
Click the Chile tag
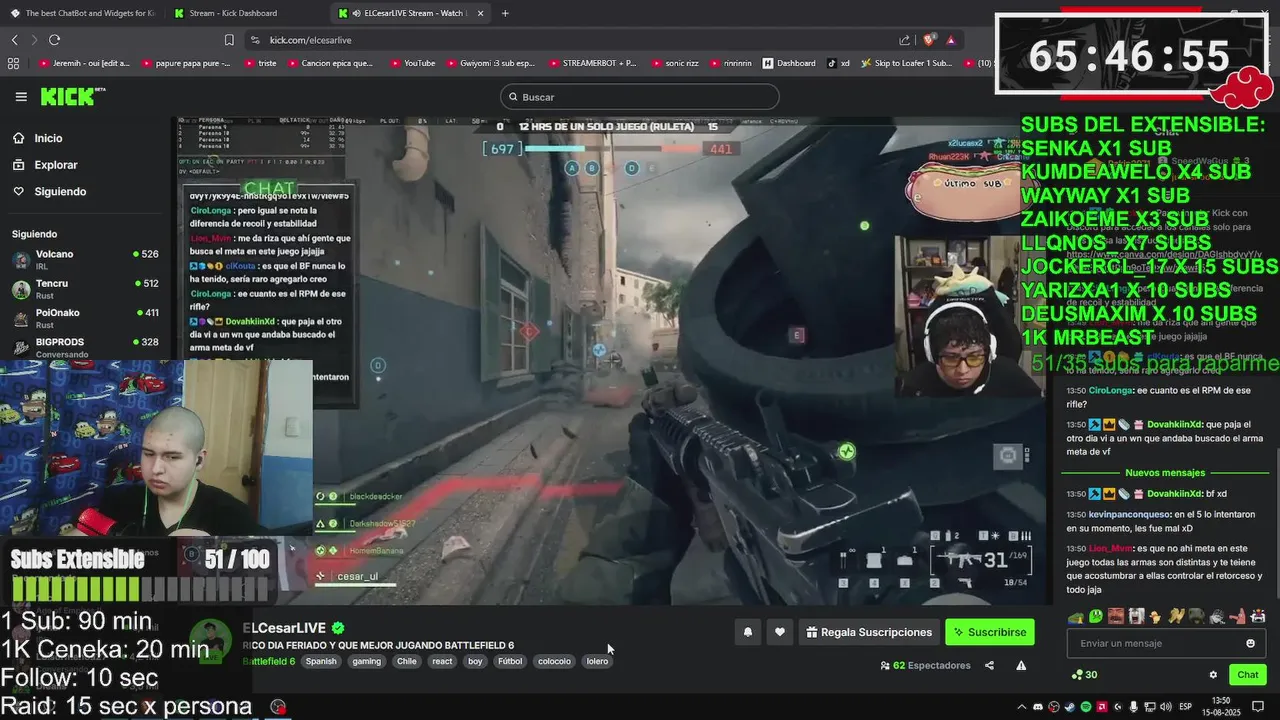point(406,661)
